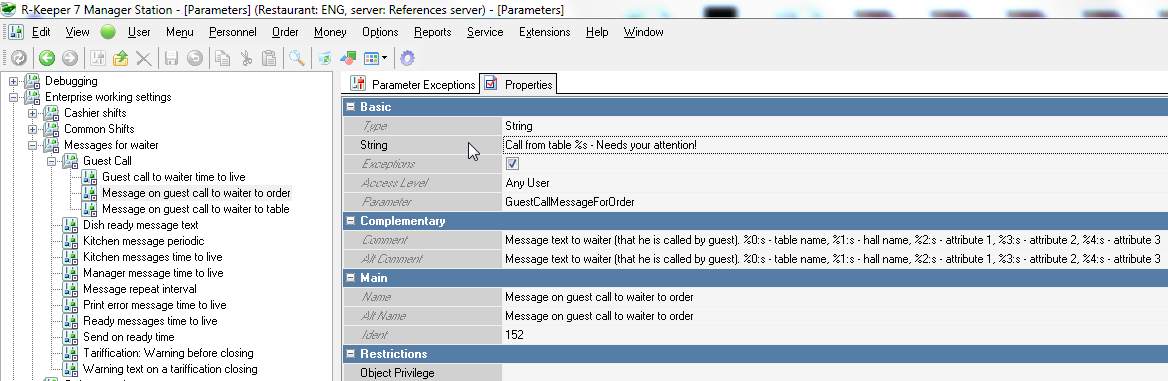The width and height of the screenshot is (1168, 381).
Task: Click the copy toolbar icon
Action: pyautogui.click(x=222, y=58)
